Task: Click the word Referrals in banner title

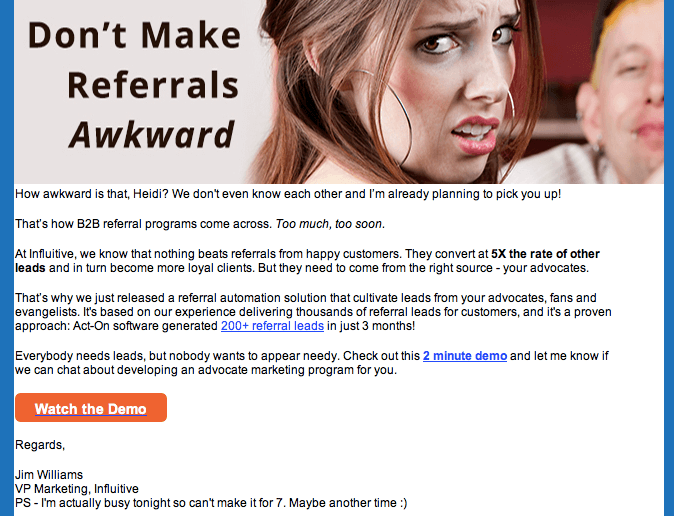Action: [x=153, y=85]
